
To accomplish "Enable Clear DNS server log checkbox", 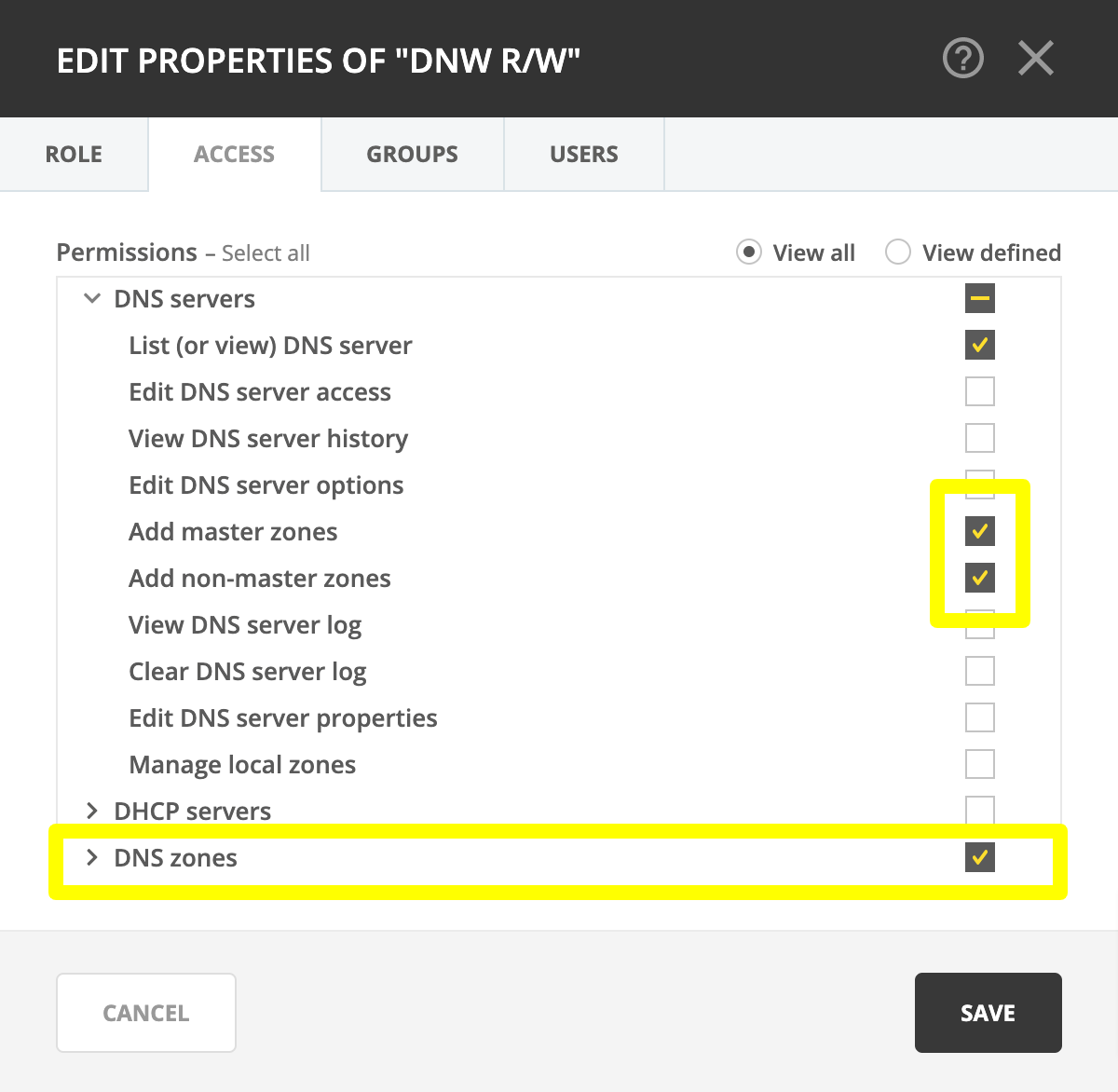I will (979, 672).
